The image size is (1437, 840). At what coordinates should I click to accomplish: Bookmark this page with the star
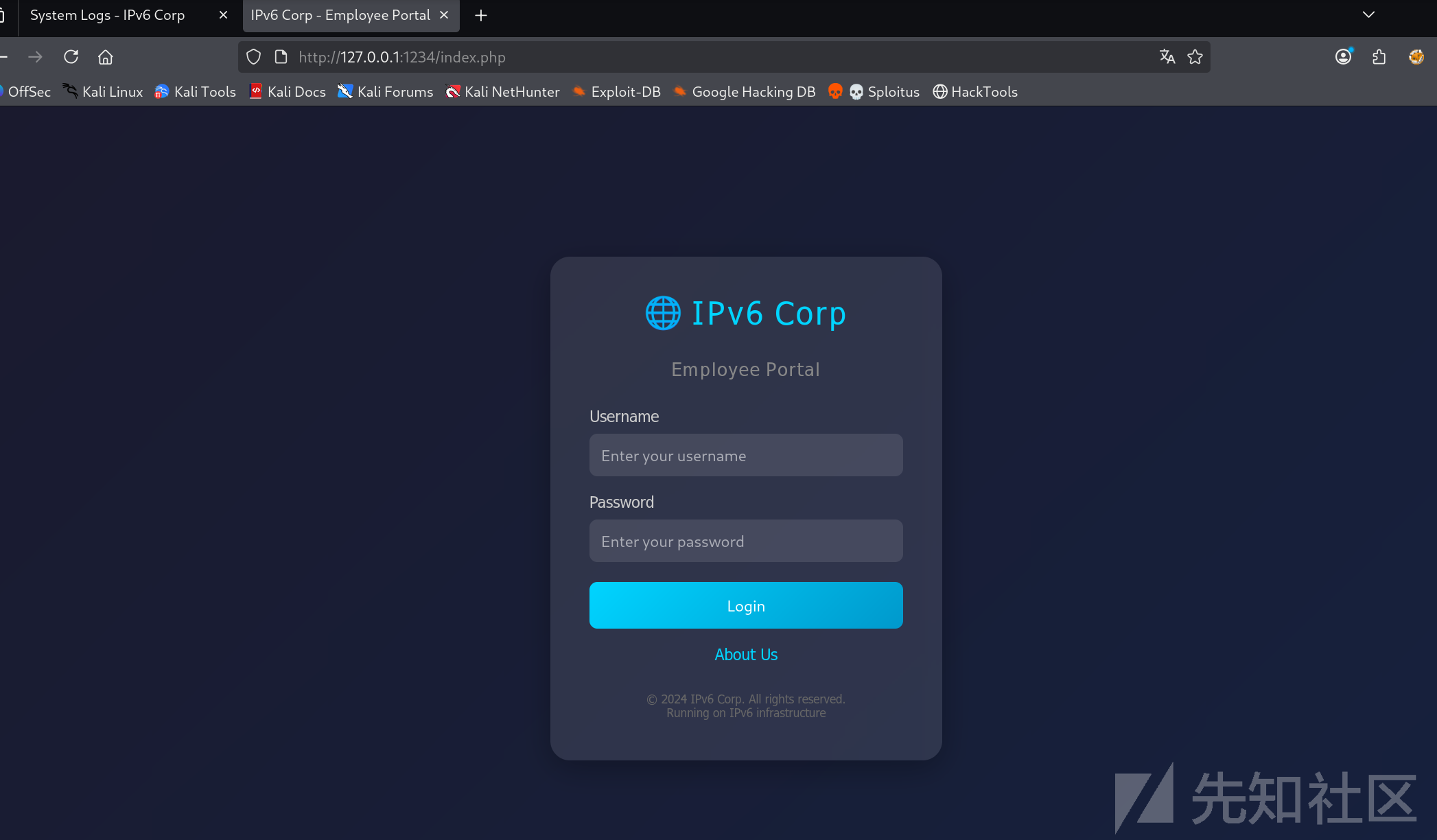point(1195,57)
